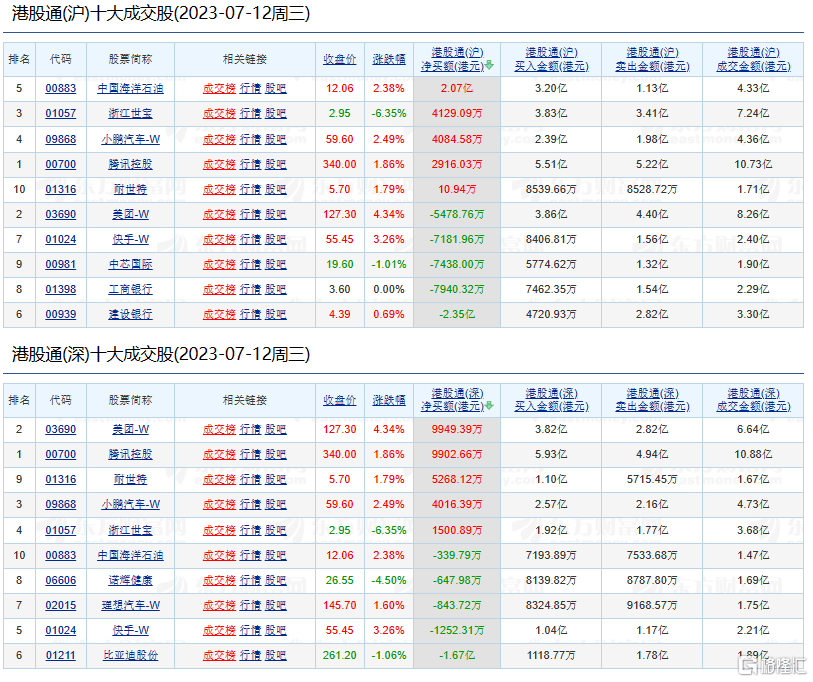
Task: Sort the 港股通(沪) table by 收盘价
Action: coord(340,60)
